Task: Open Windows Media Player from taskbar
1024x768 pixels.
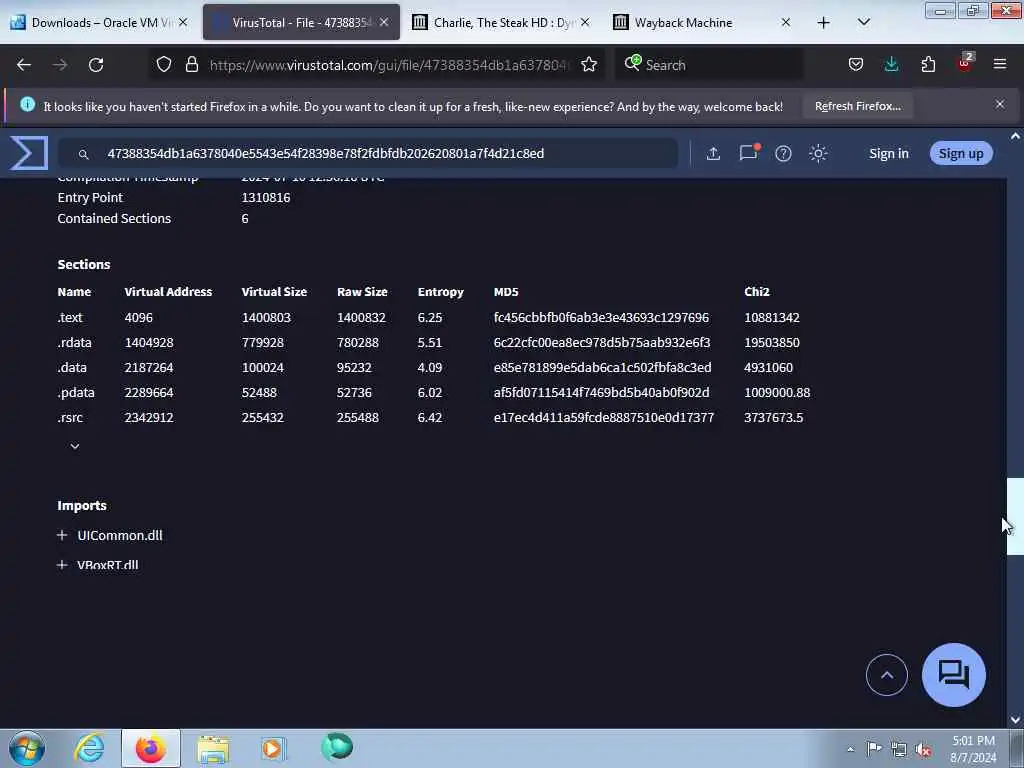Action: (x=272, y=748)
